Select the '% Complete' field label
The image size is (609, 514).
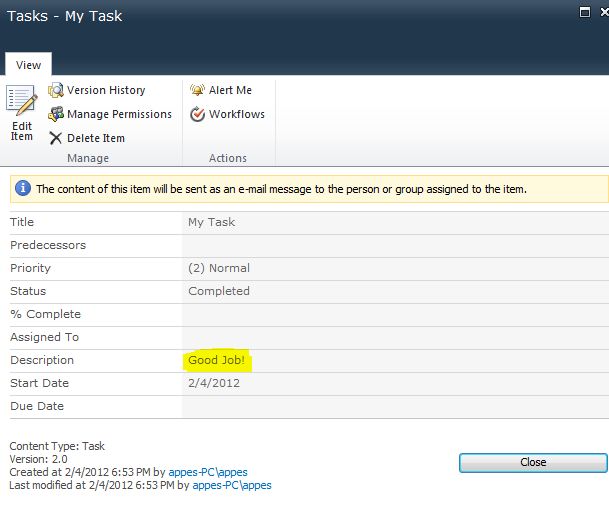(x=45, y=314)
